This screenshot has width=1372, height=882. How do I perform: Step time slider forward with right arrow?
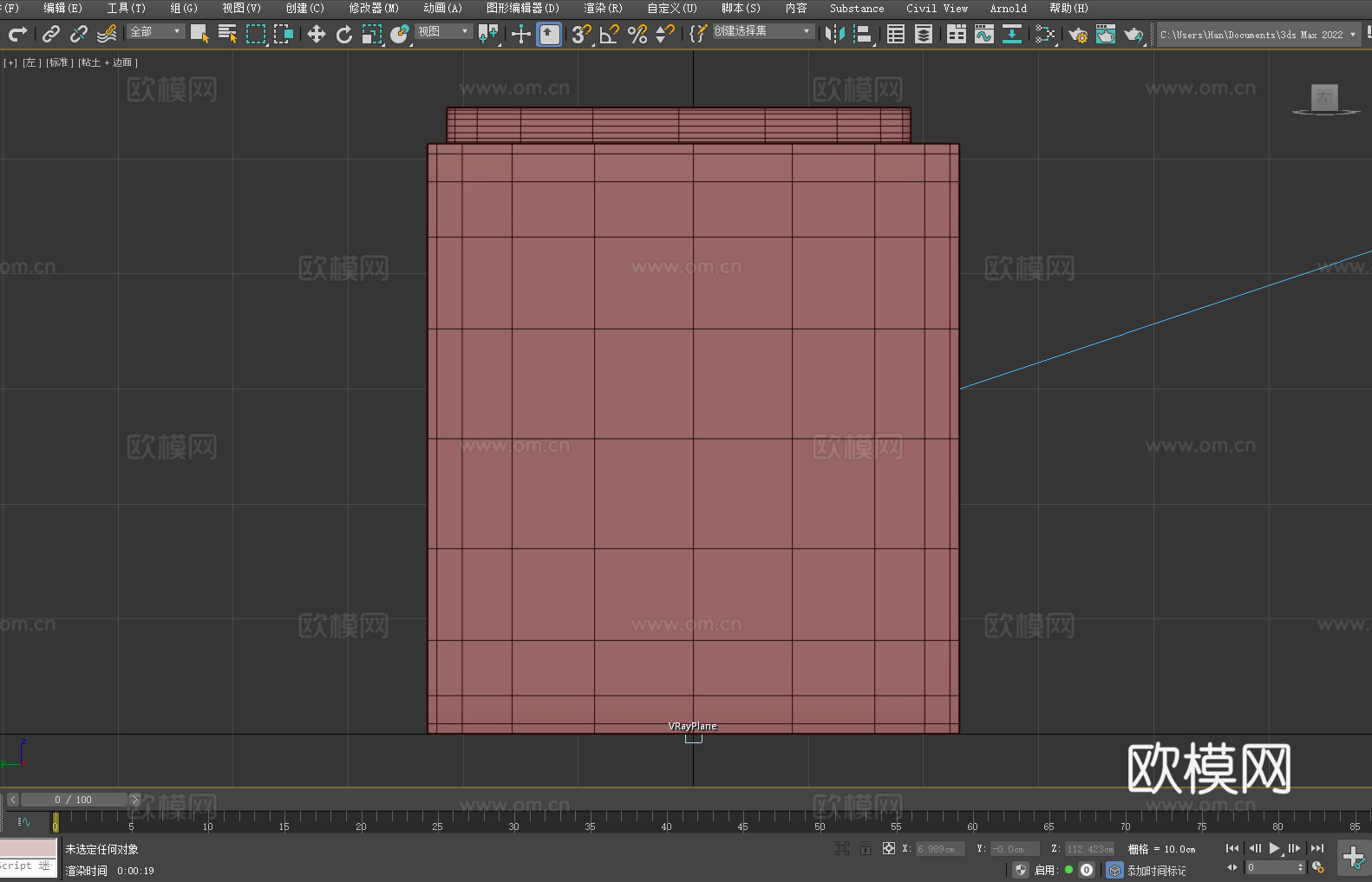coord(134,800)
